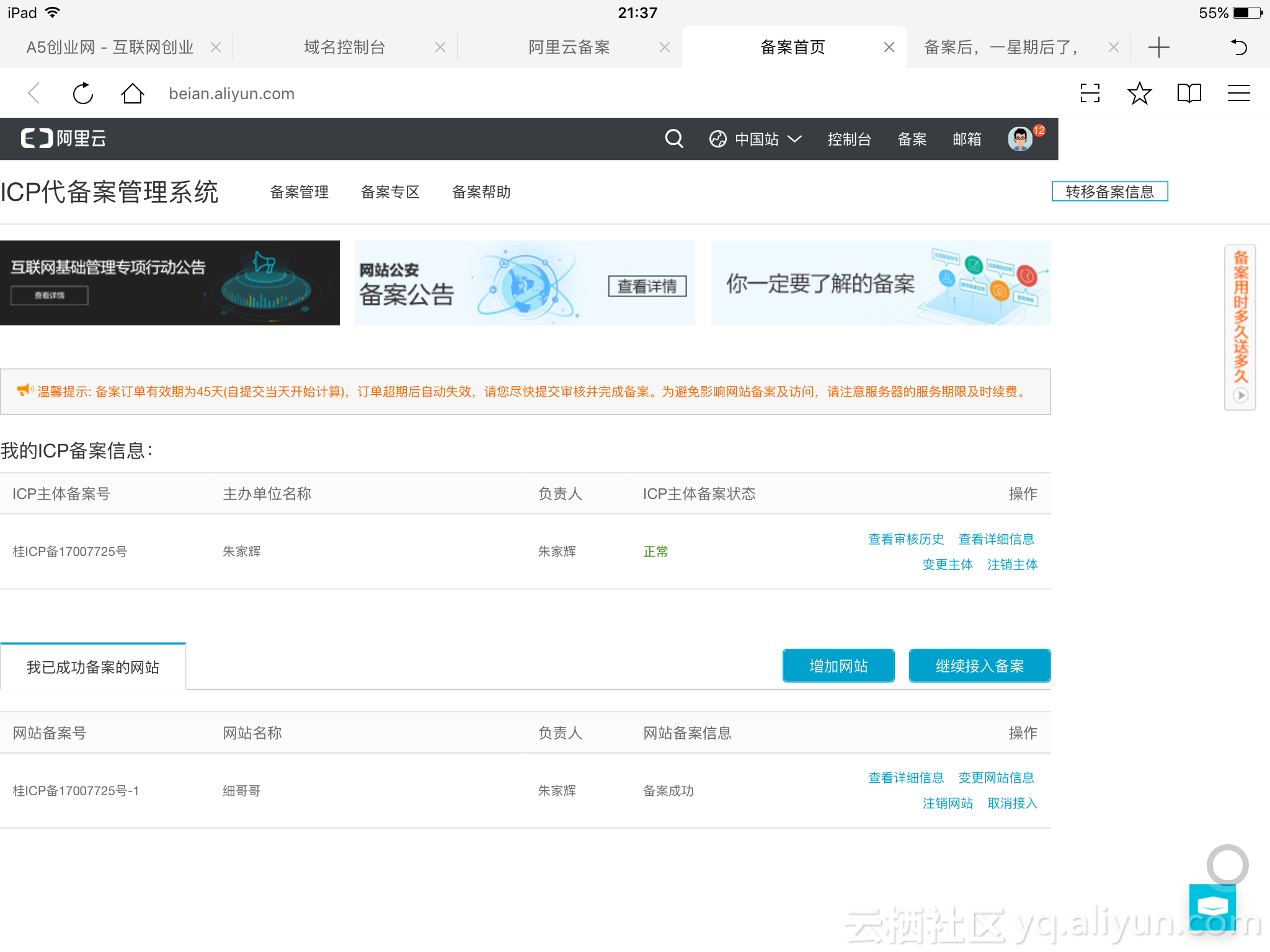Click the 备案成功 status text
This screenshot has width=1270, height=952.
(668, 791)
